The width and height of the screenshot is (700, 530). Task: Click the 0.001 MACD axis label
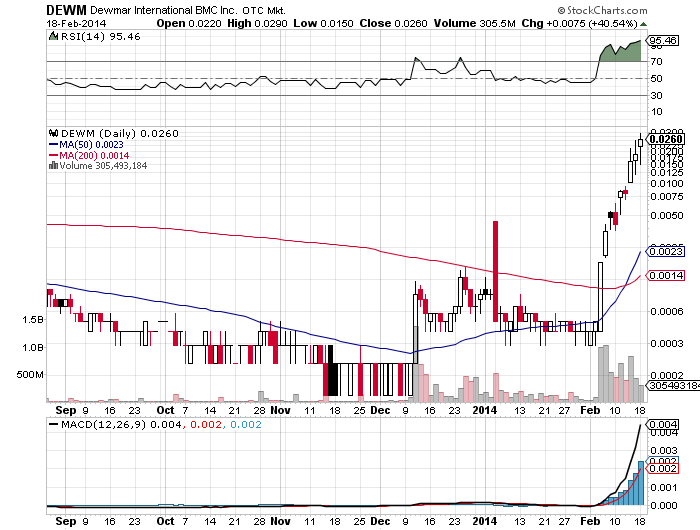click(x=665, y=488)
